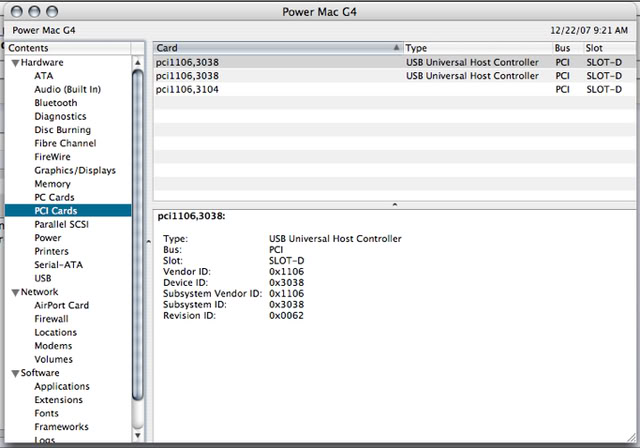Select Modems in the sidebar
The width and height of the screenshot is (640, 448).
click(x=53, y=346)
